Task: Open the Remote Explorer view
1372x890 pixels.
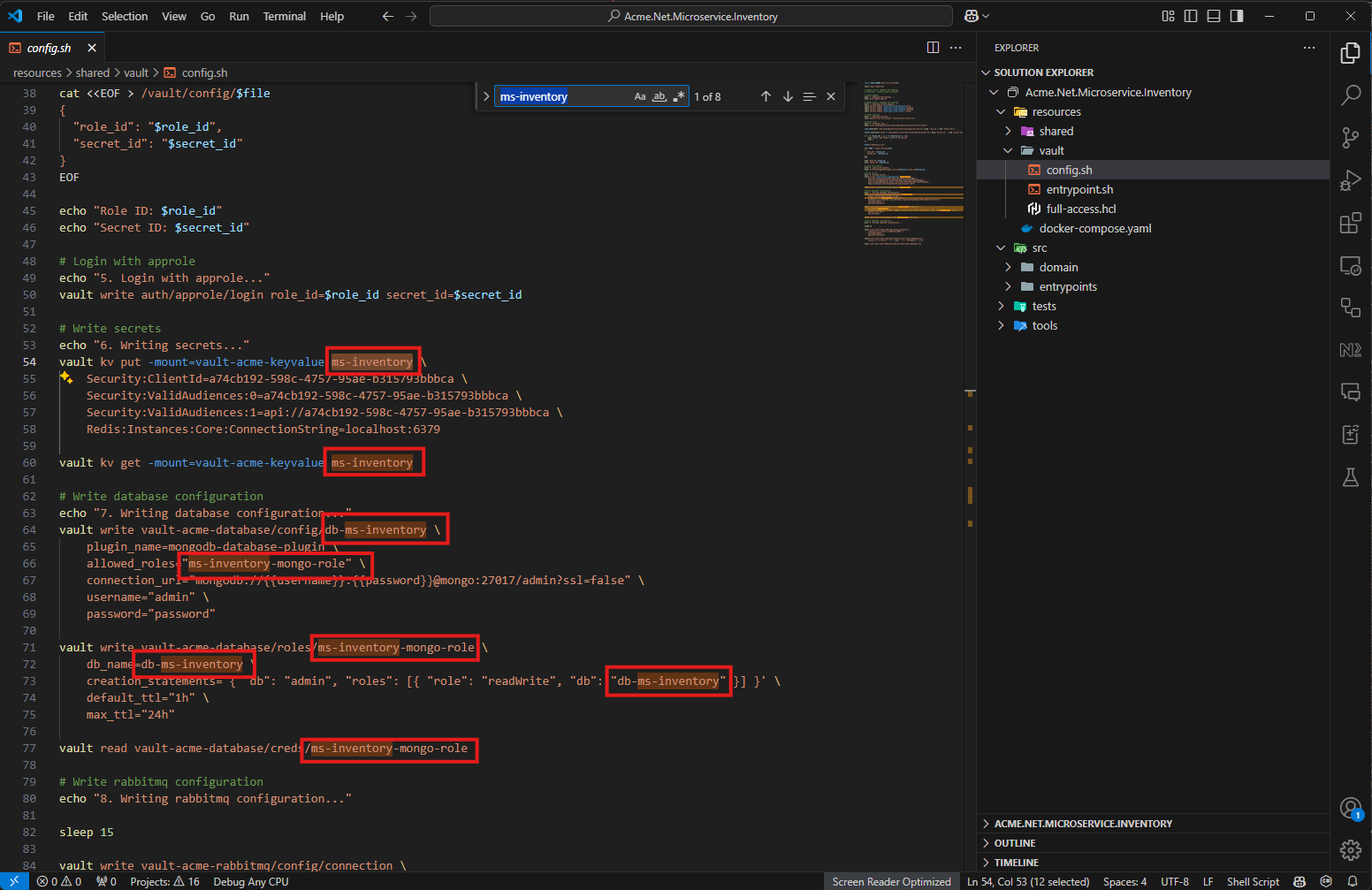Action: (x=1350, y=265)
